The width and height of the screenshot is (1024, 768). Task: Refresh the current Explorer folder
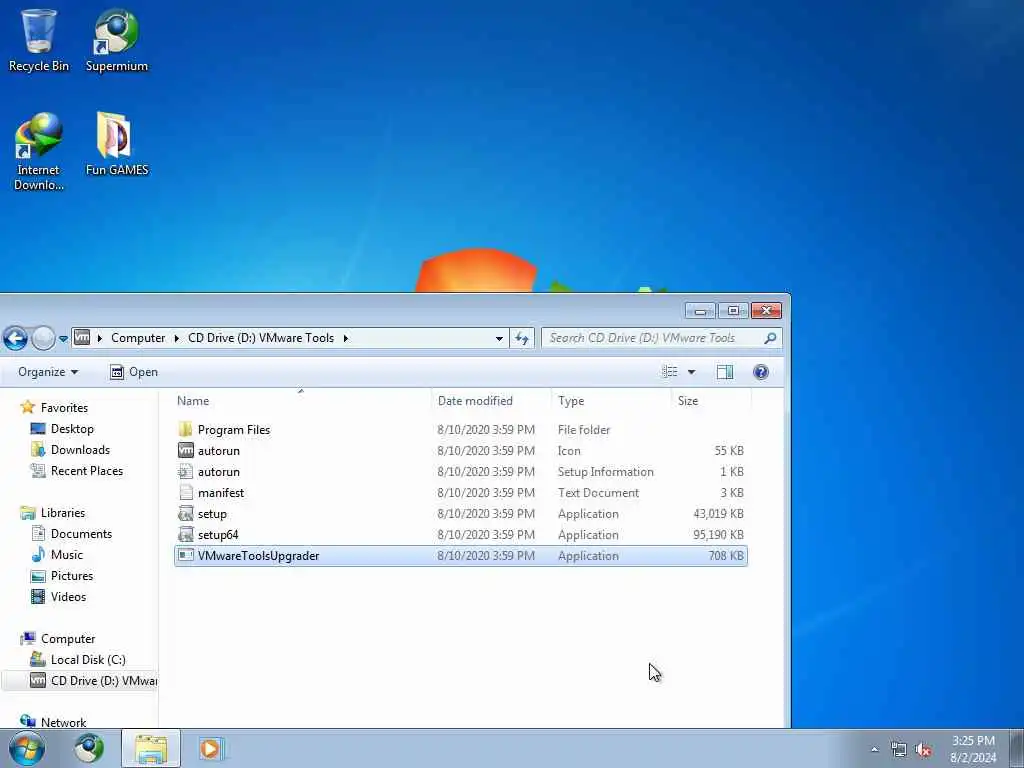pyautogui.click(x=522, y=338)
